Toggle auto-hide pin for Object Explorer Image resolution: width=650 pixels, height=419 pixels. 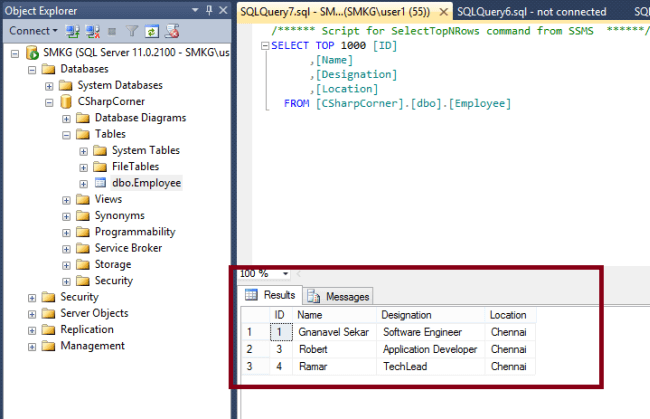[x=209, y=10]
